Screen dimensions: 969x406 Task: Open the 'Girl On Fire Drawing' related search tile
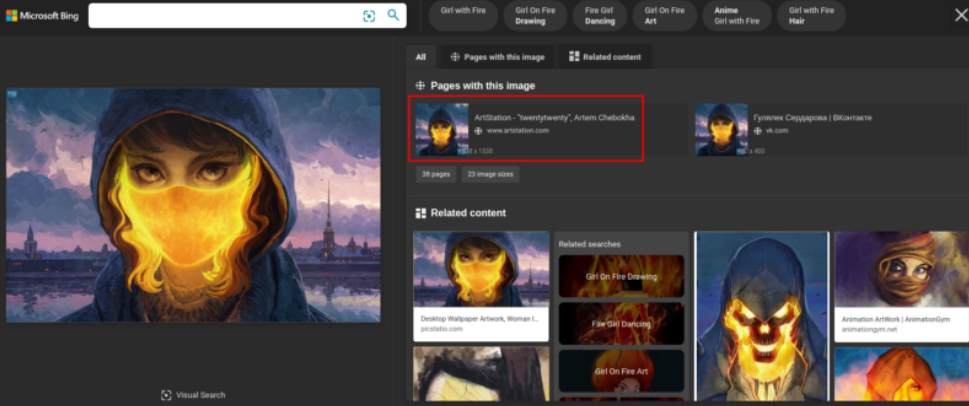pyautogui.click(x=621, y=276)
